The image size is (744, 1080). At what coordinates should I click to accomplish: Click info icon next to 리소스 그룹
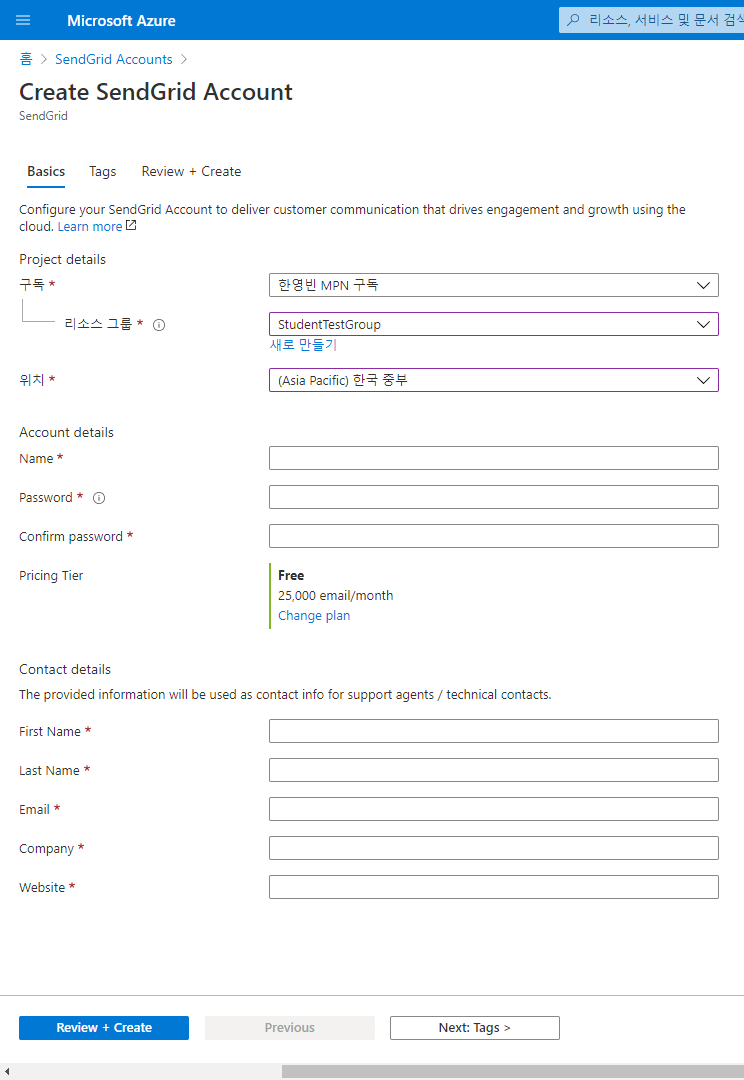(159, 324)
